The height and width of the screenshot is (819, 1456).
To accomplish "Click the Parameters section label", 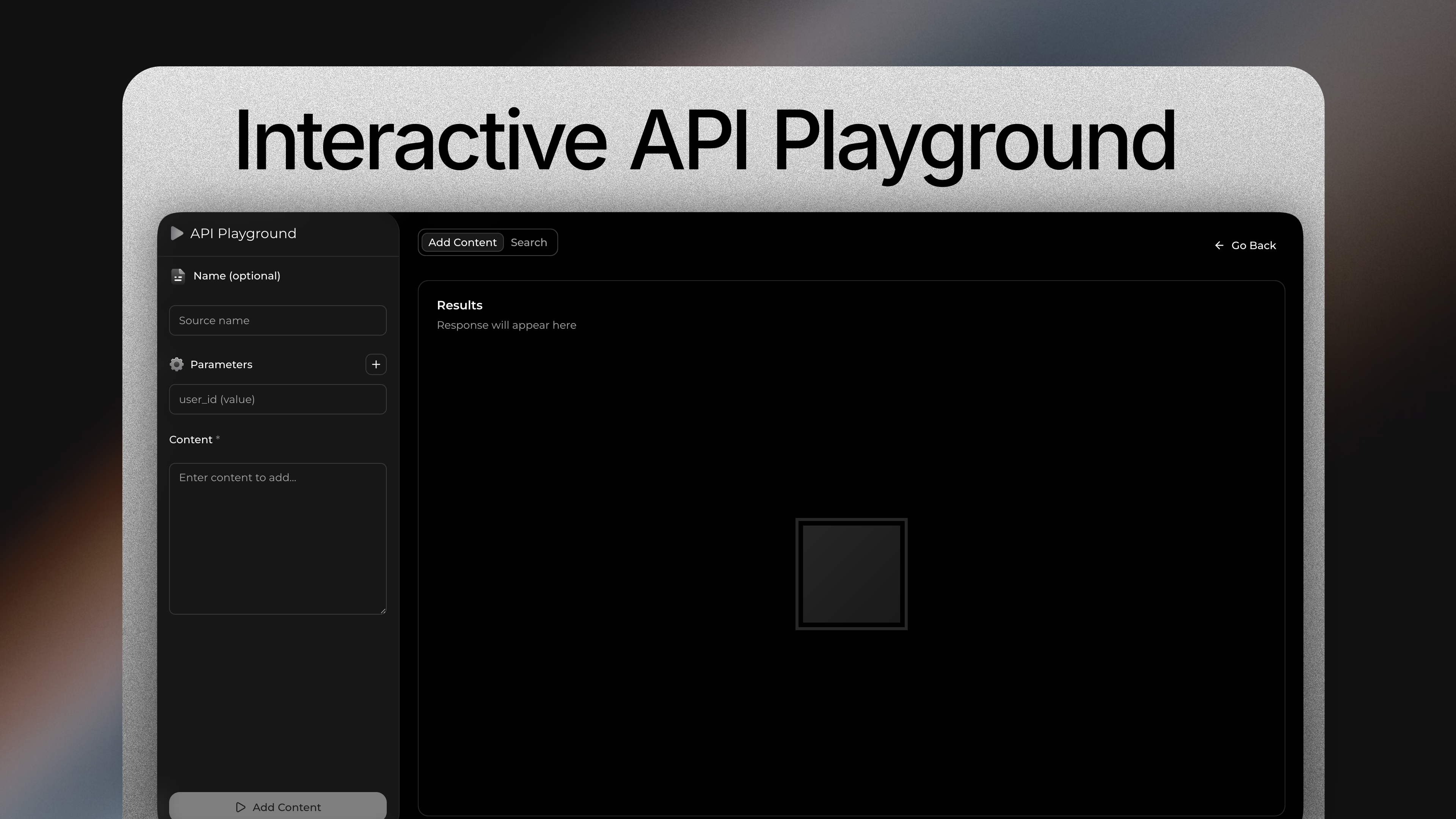I will point(221,364).
